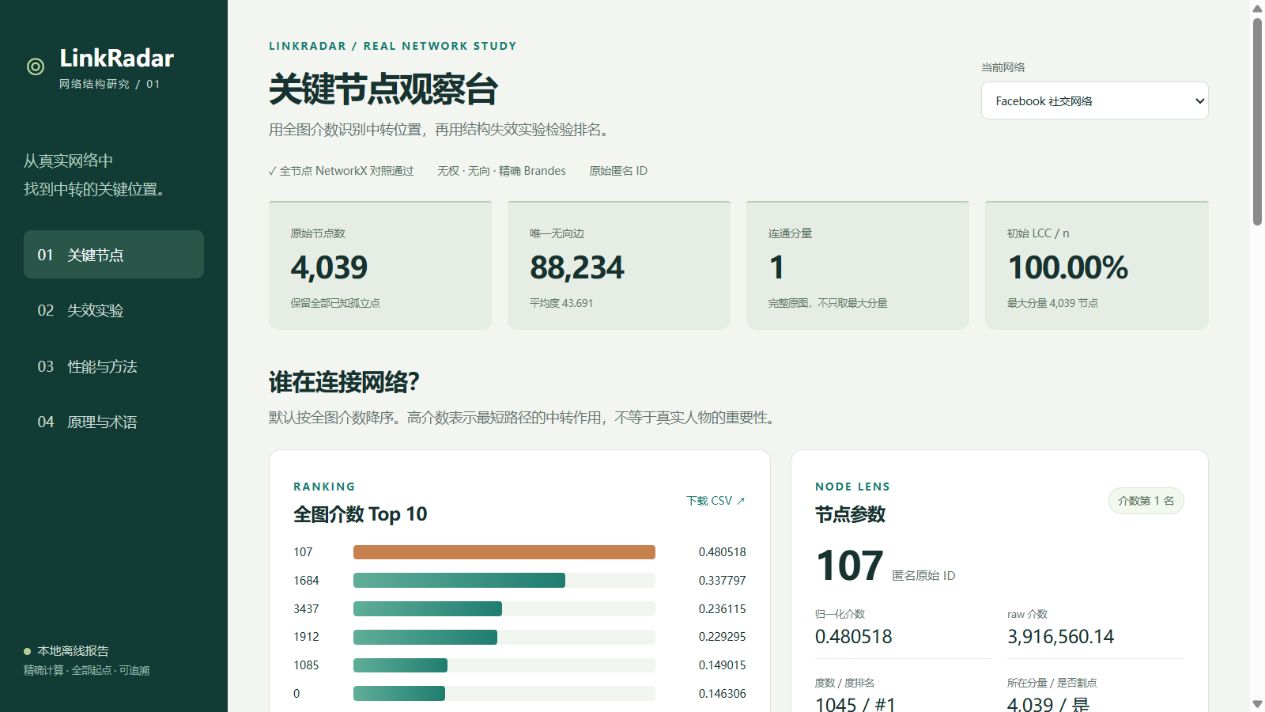Click the raw 介数 3,916,560.14 value

click(1061, 636)
